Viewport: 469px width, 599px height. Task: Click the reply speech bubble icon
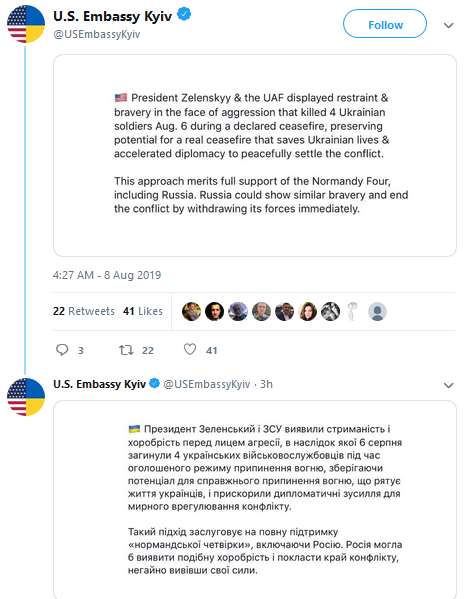(x=62, y=350)
